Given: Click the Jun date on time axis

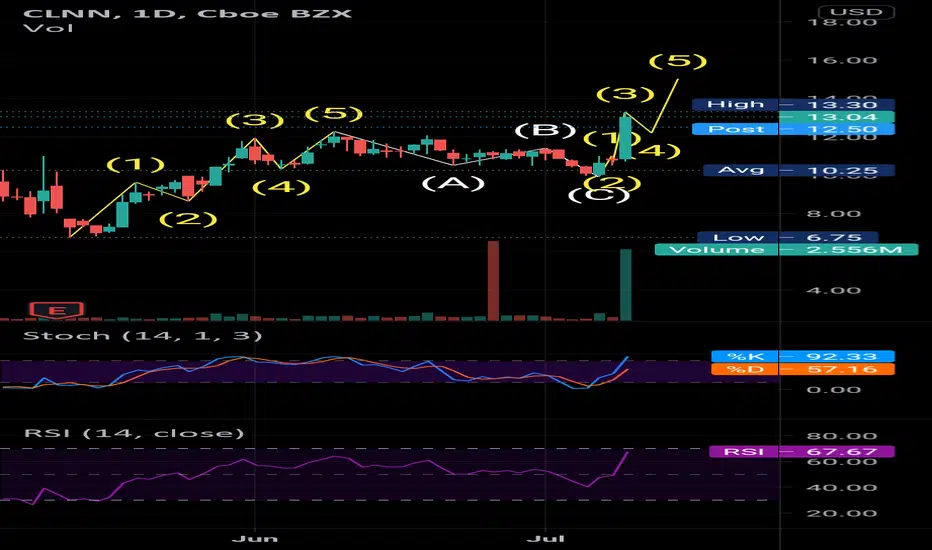Looking at the screenshot, I should (x=254, y=539).
